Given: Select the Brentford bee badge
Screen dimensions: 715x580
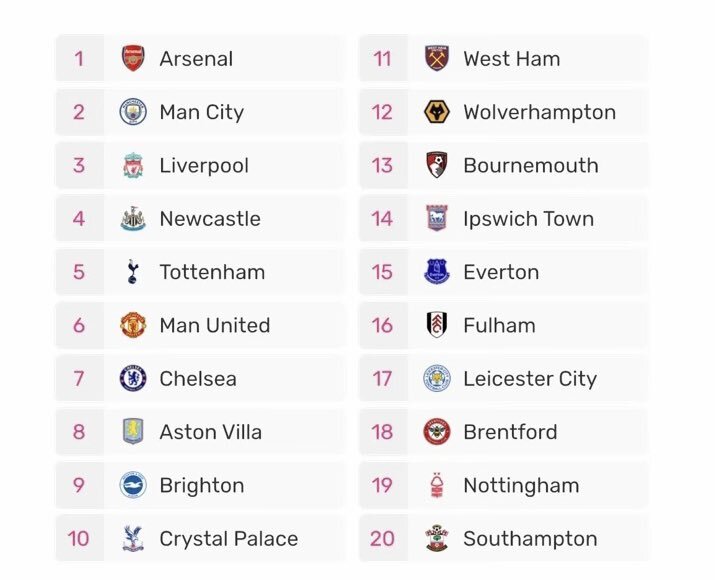Looking at the screenshot, I should [437, 432].
